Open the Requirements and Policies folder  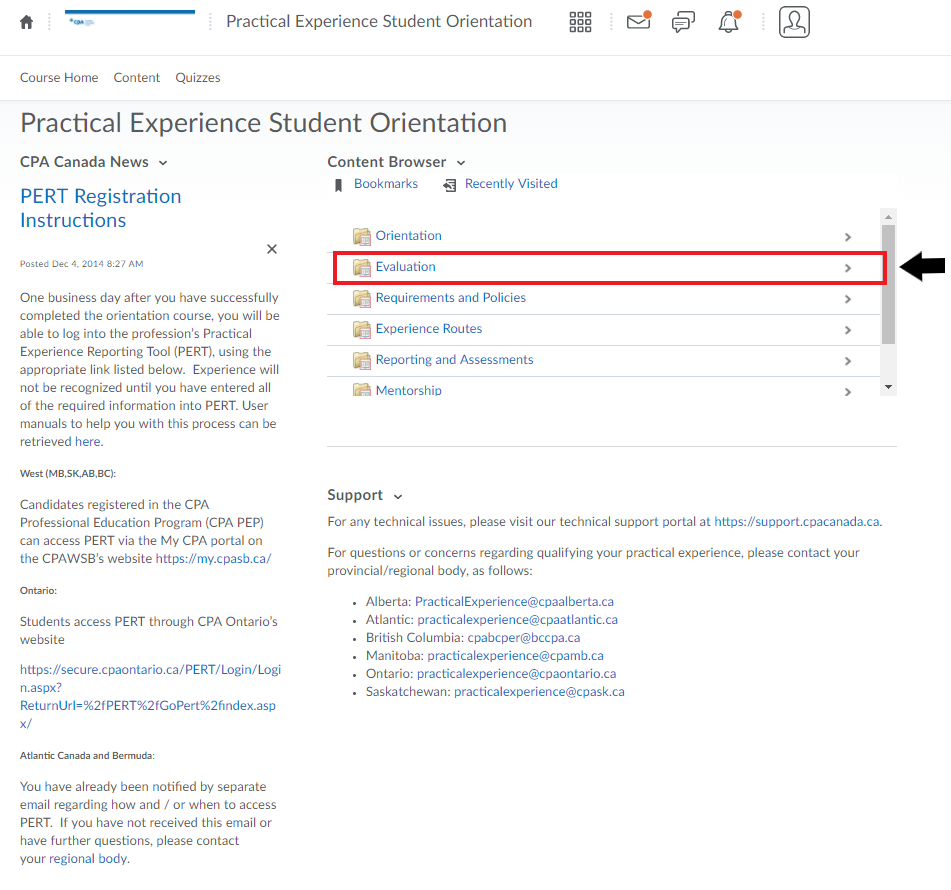pyautogui.click(x=450, y=298)
